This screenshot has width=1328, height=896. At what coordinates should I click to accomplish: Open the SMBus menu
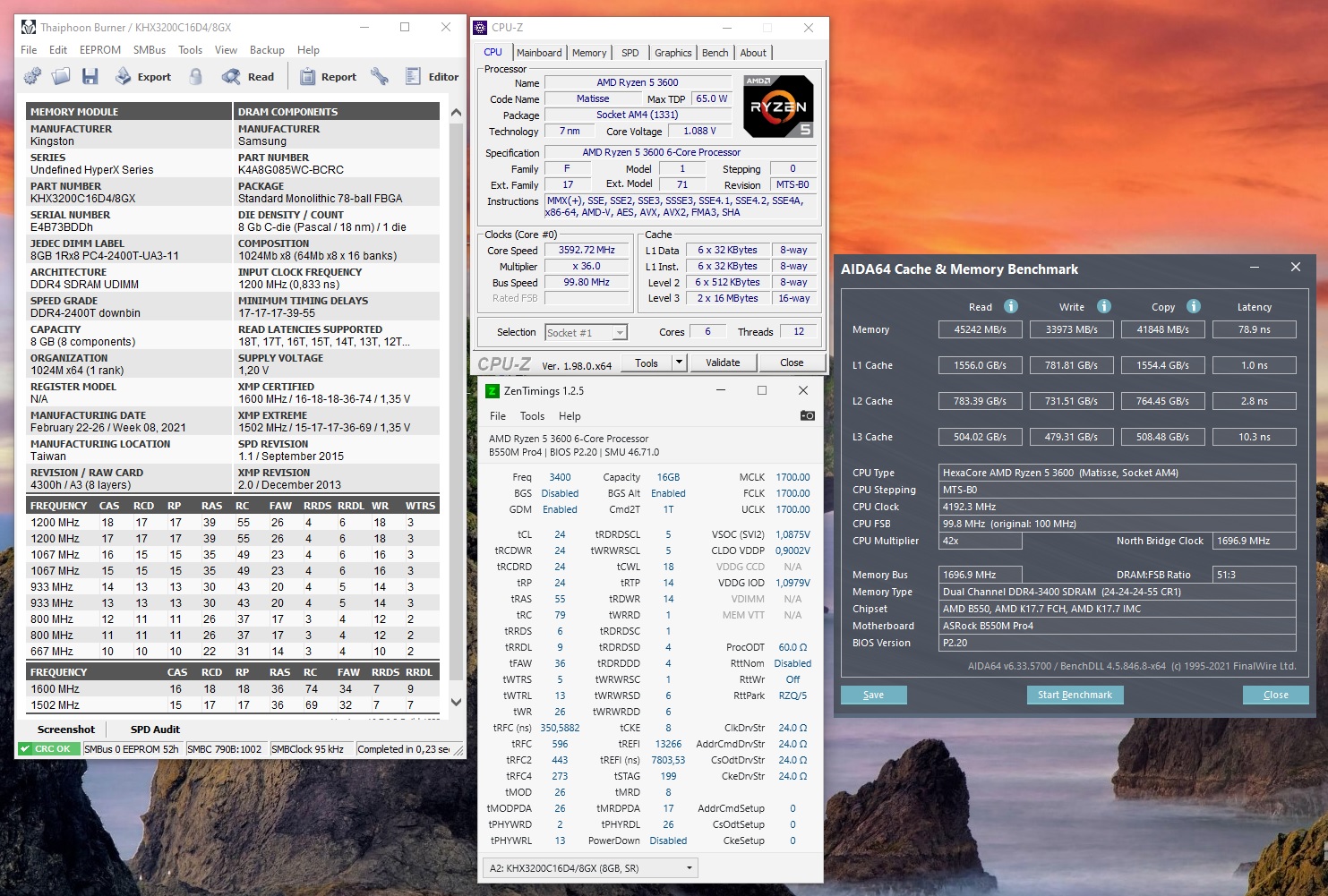(x=150, y=50)
